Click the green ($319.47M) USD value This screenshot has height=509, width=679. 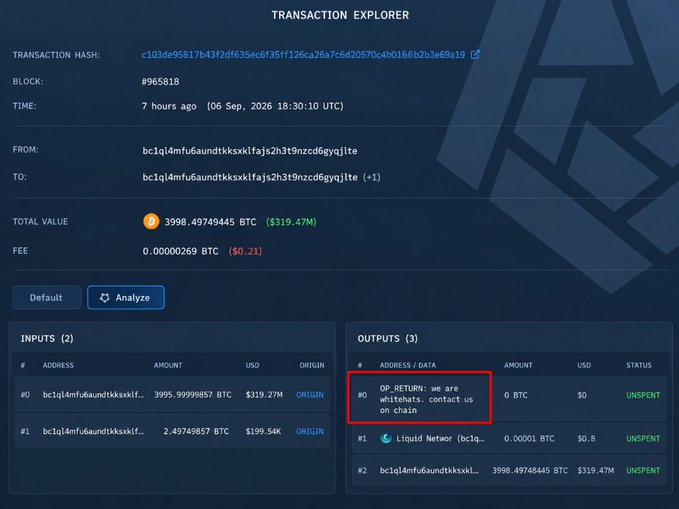291,222
